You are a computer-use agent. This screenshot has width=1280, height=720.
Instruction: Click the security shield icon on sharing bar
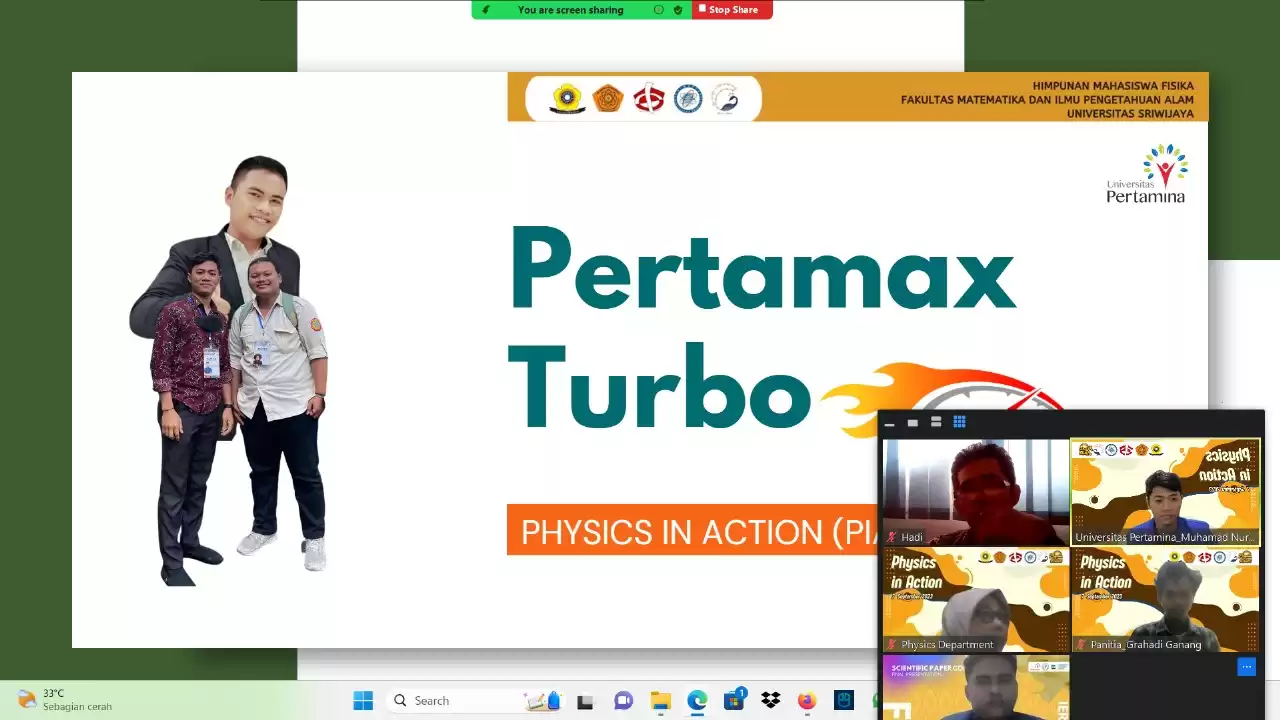pos(677,10)
